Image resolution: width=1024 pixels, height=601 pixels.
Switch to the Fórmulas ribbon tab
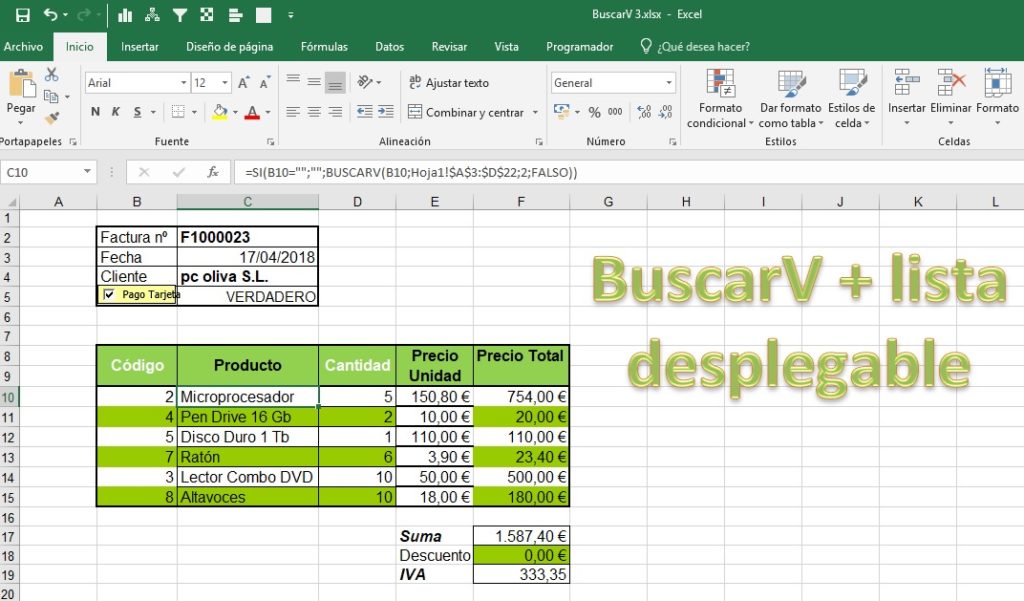point(323,46)
